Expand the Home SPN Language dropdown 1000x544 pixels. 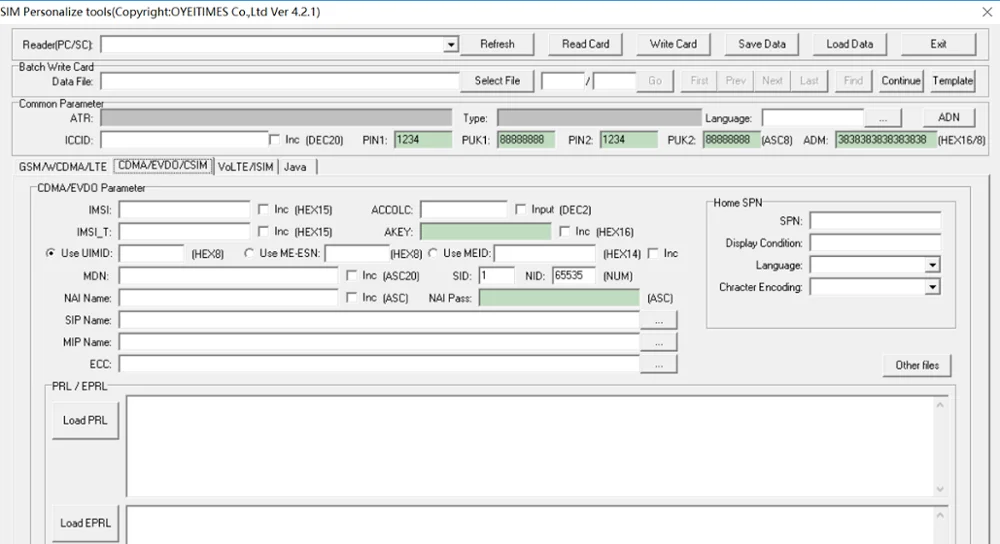pos(932,265)
